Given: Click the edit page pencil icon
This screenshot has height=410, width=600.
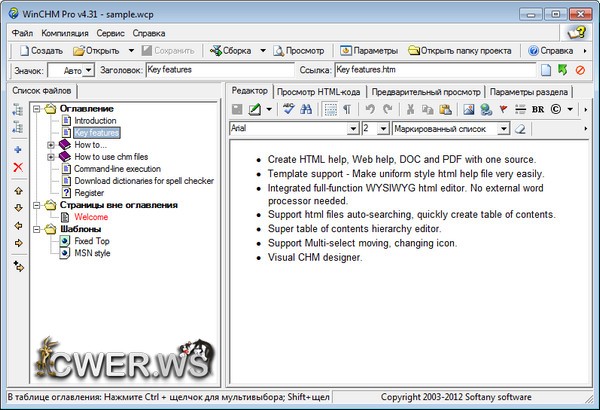Looking at the screenshot, I should [254, 109].
